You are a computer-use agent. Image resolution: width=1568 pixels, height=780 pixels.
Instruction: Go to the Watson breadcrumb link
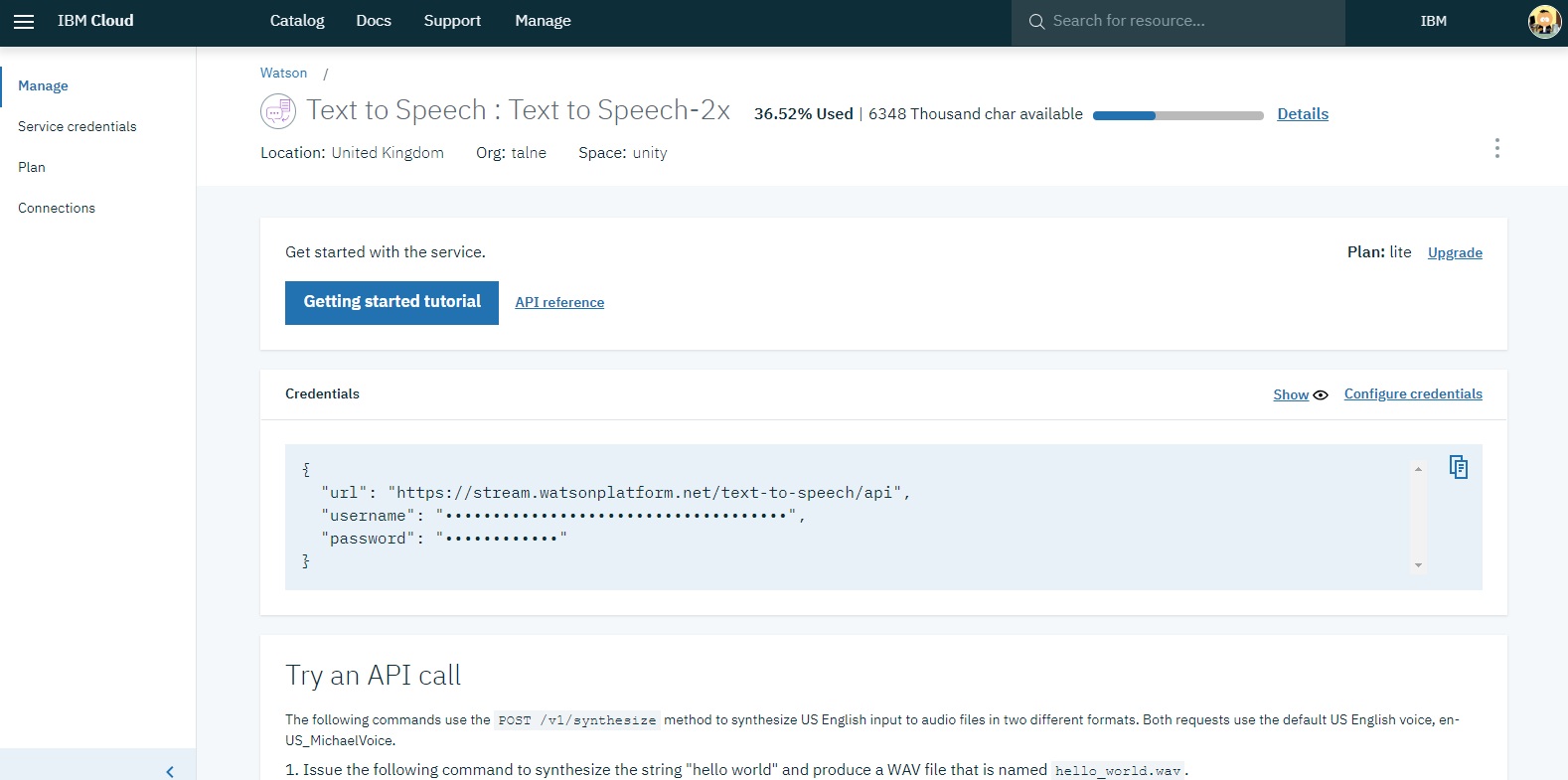click(283, 73)
